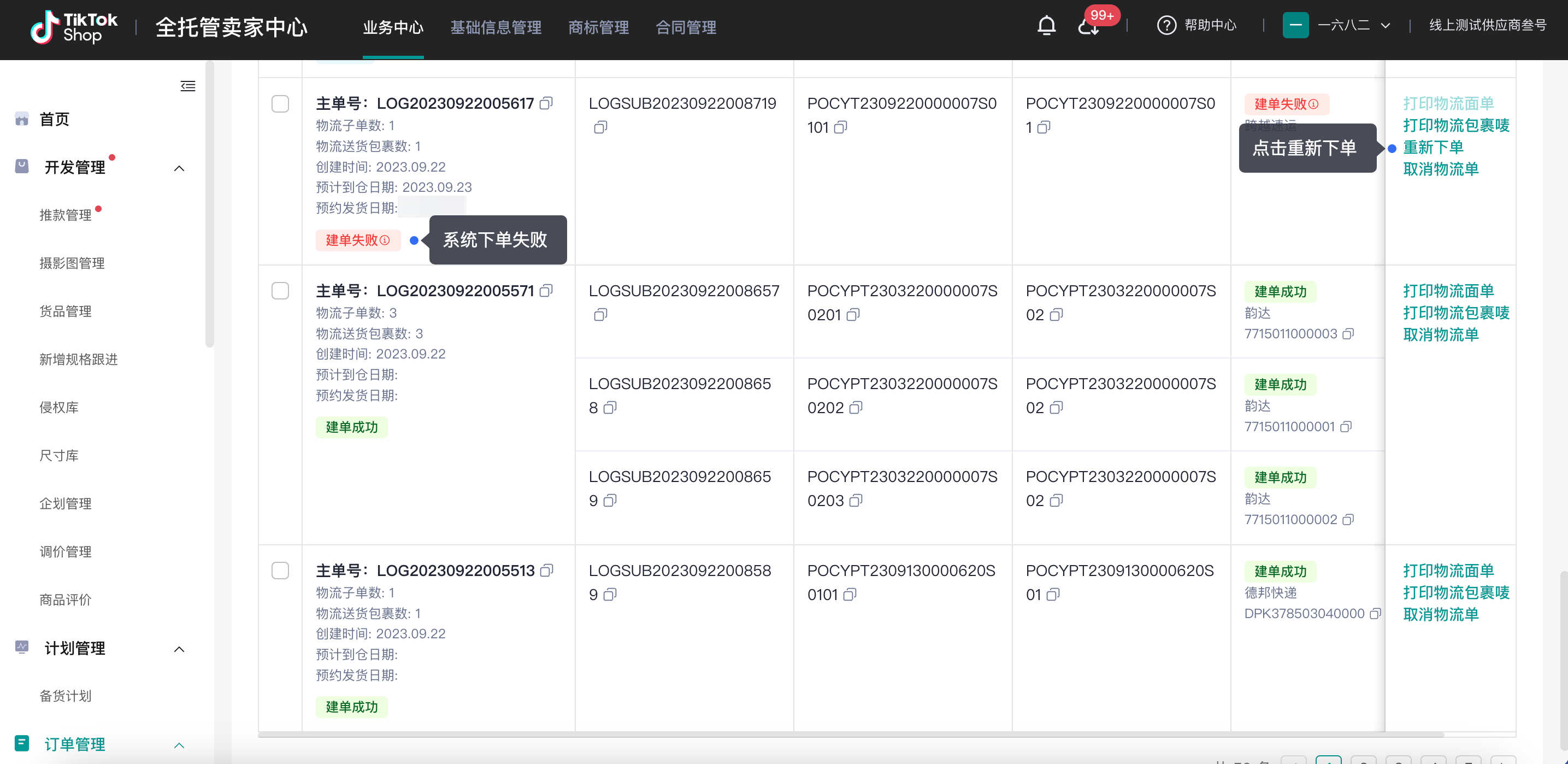Copy code POCYPT2303220000007S0202
The width and height of the screenshot is (1568, 764).
pos(856,408)
